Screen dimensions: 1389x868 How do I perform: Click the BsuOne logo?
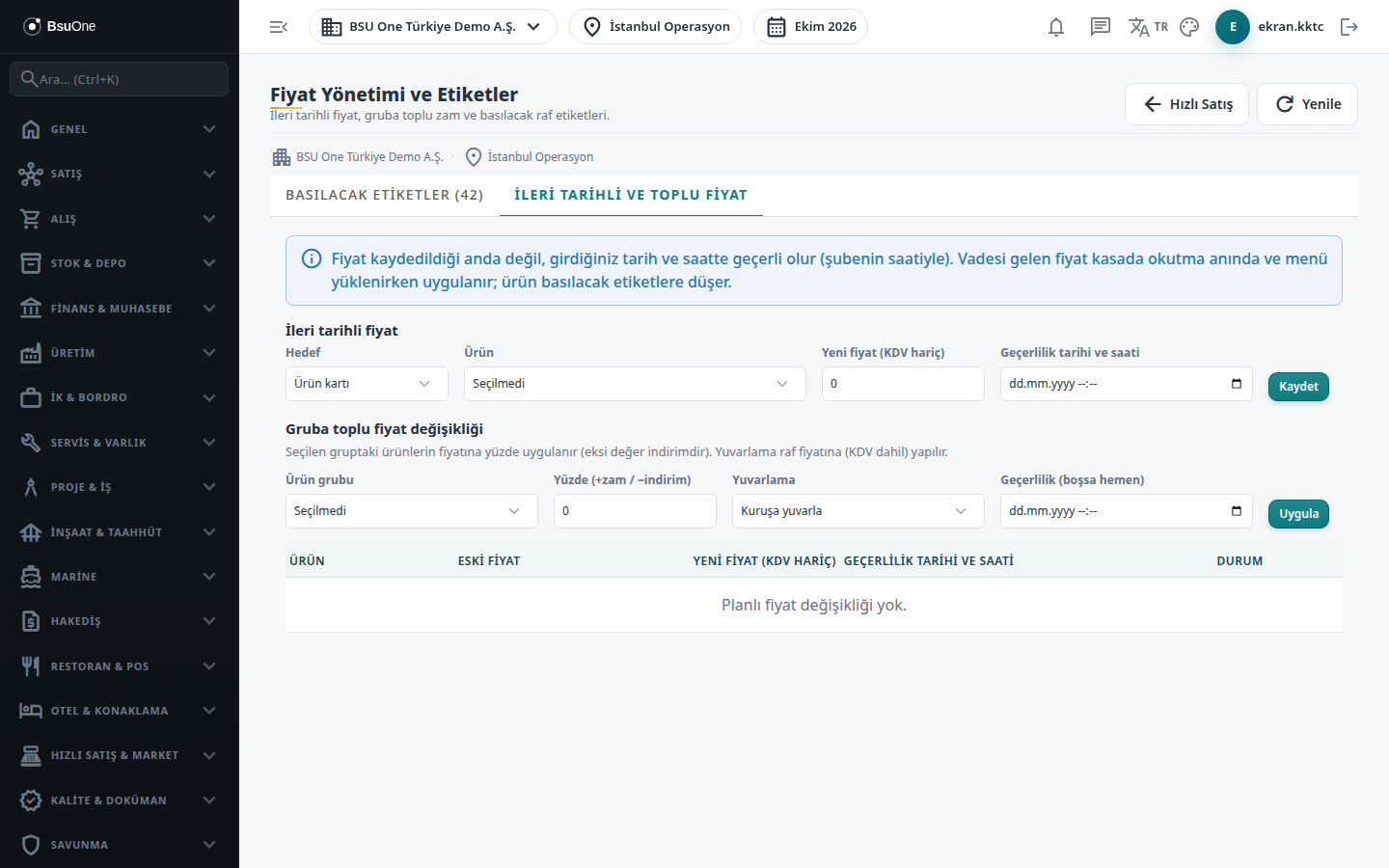[60, 26]
